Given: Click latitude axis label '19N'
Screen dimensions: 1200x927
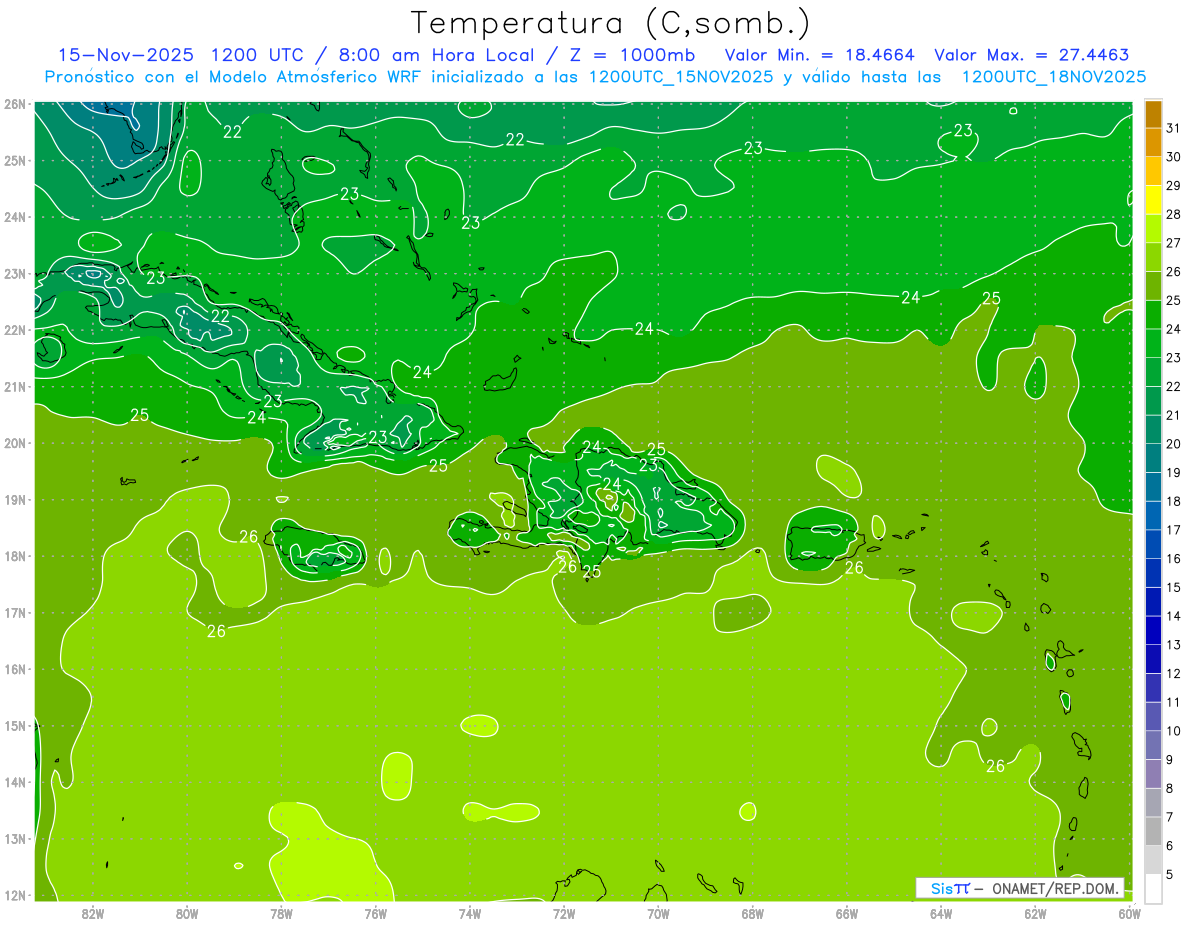Looking at the screenshot, I should coord(15,500).
